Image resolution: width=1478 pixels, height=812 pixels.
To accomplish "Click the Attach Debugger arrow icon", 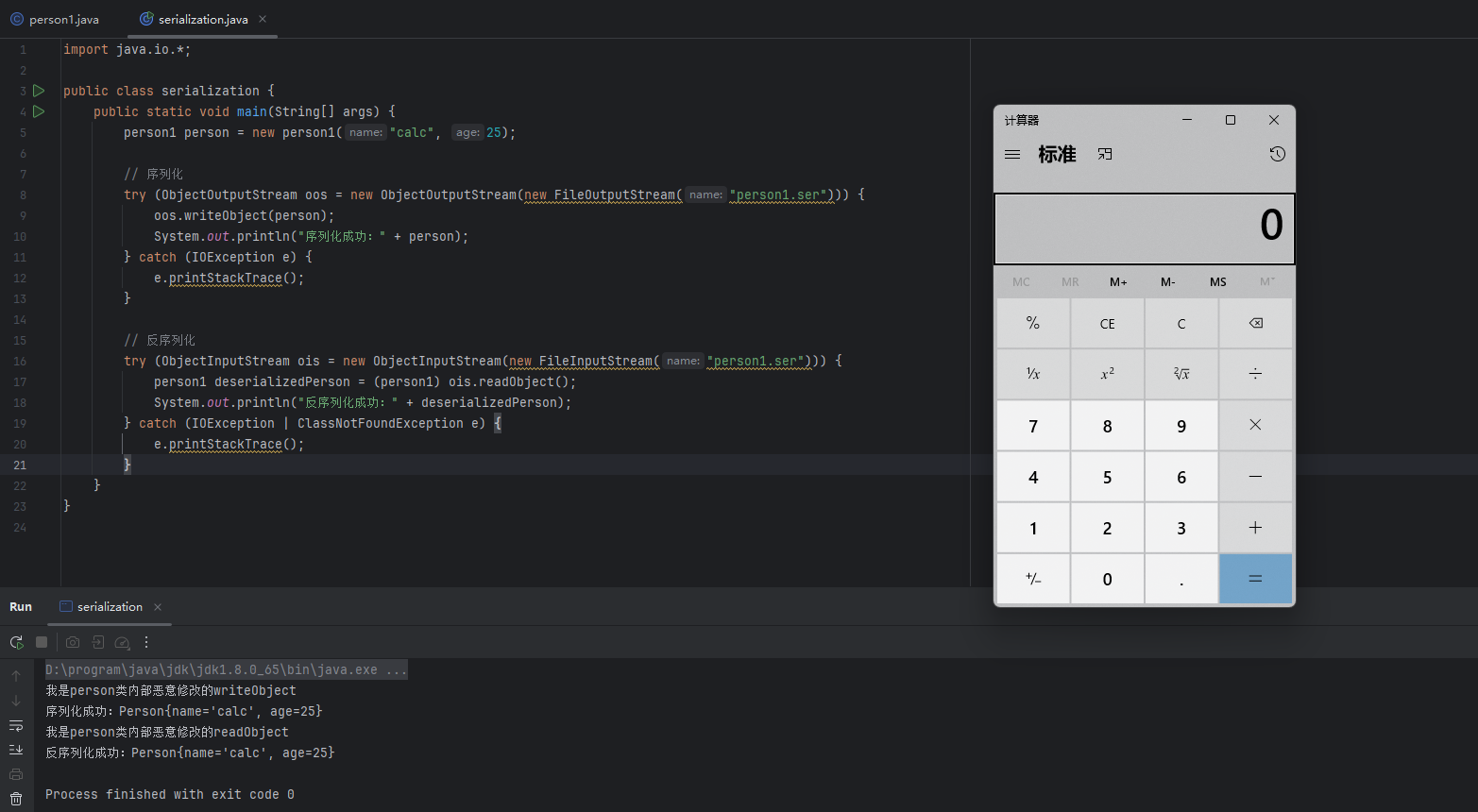I will [98, 642].
